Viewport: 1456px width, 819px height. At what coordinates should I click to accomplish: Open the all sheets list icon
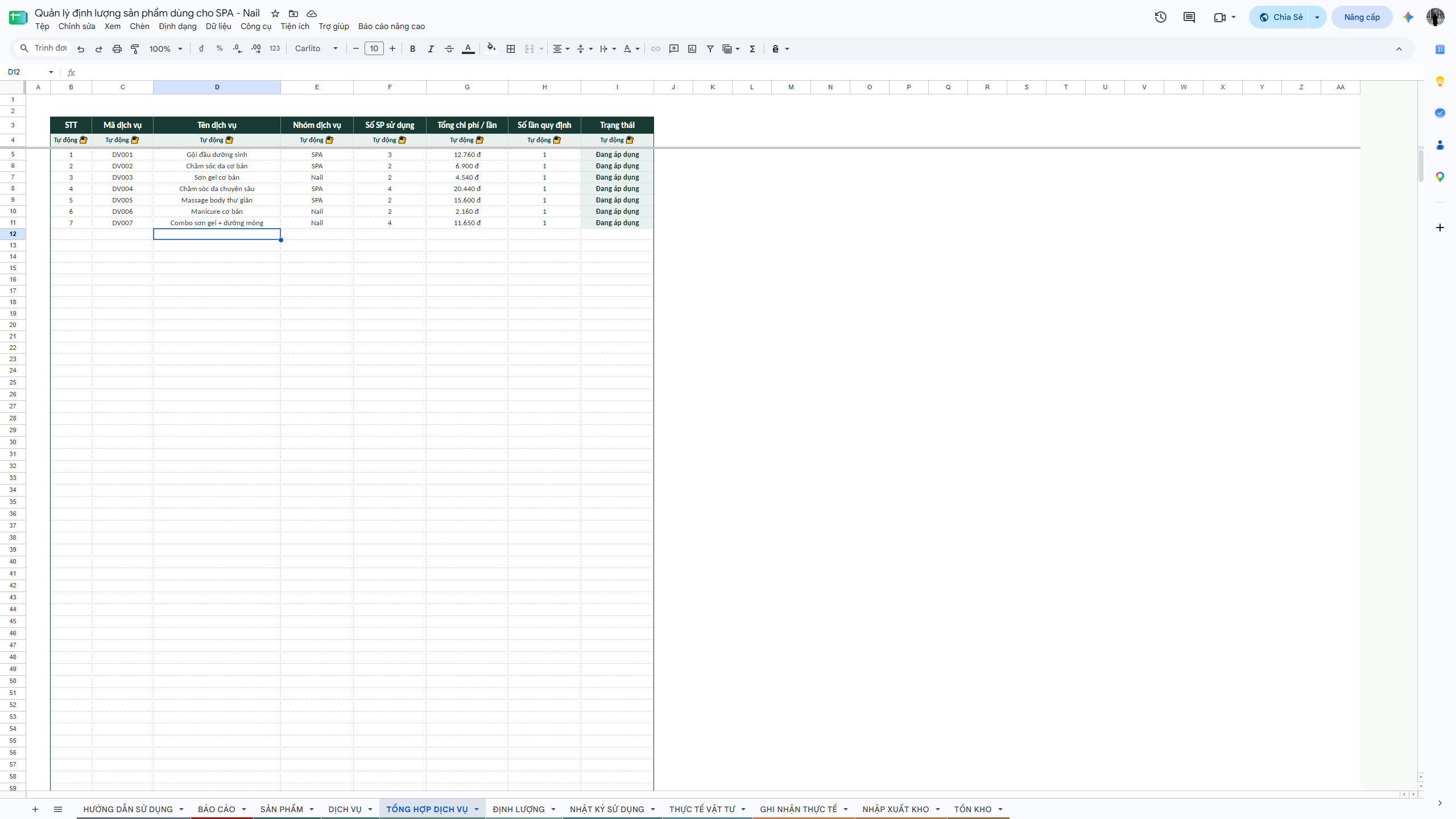[58, 809]
